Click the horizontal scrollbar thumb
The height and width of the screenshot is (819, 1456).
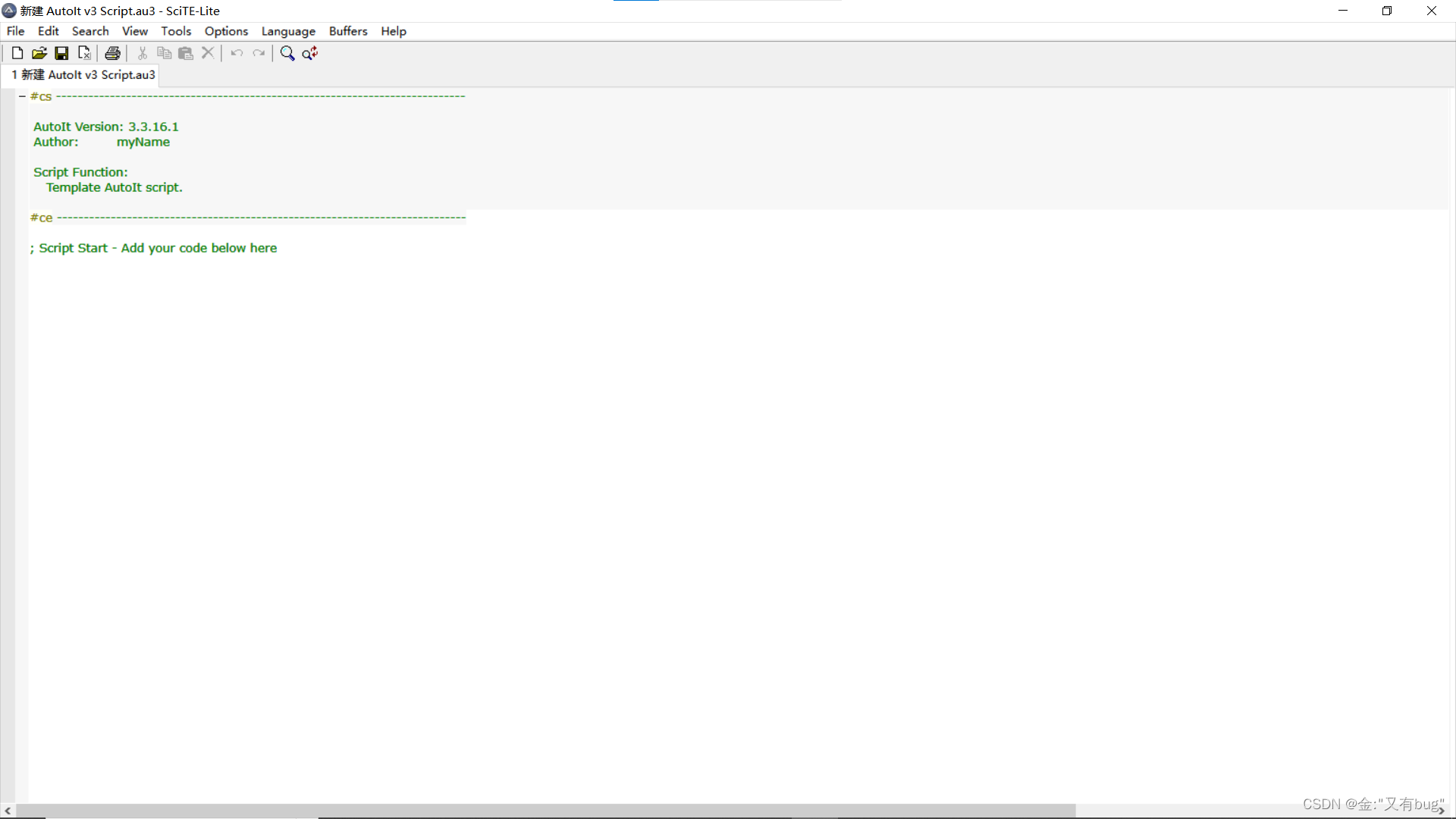(544, 811)
